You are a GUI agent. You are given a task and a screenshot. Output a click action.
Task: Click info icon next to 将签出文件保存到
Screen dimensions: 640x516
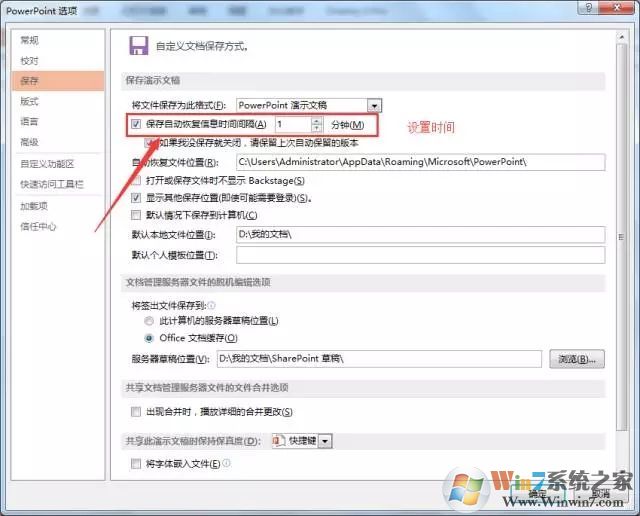[x=211, y=305]
